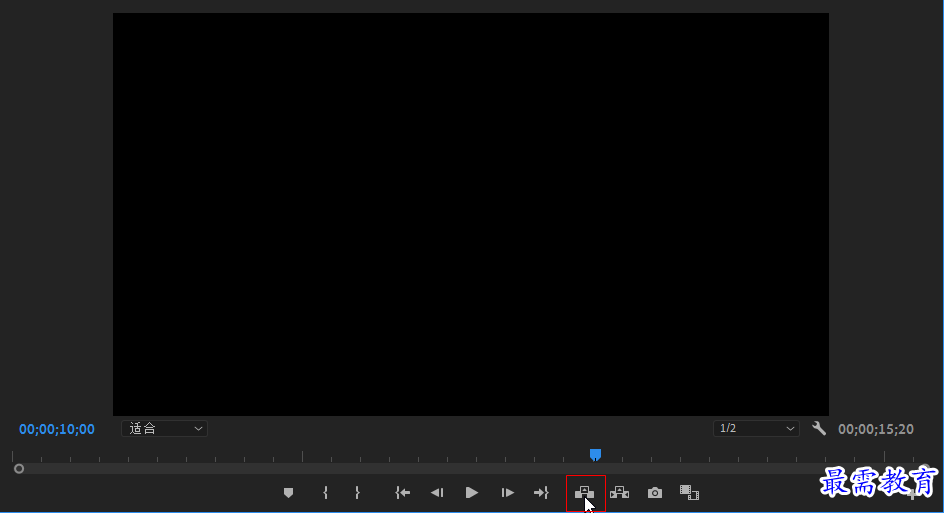Click the black program monitor preview

click(471, 214)
